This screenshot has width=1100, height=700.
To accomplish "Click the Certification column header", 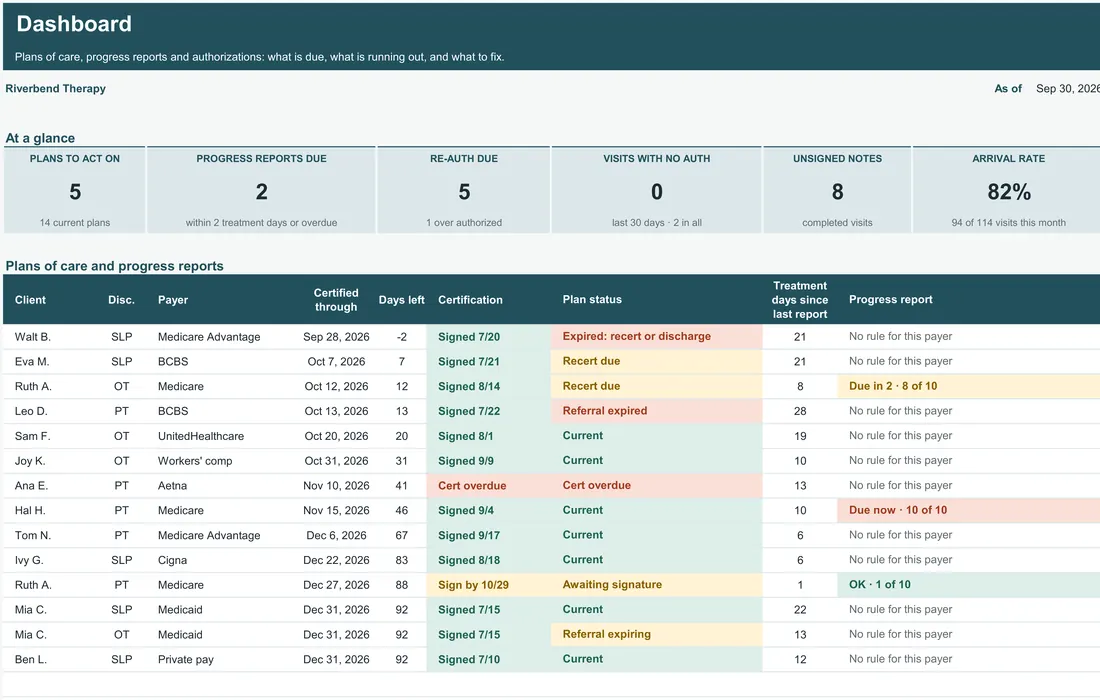I will pos(470,299).
